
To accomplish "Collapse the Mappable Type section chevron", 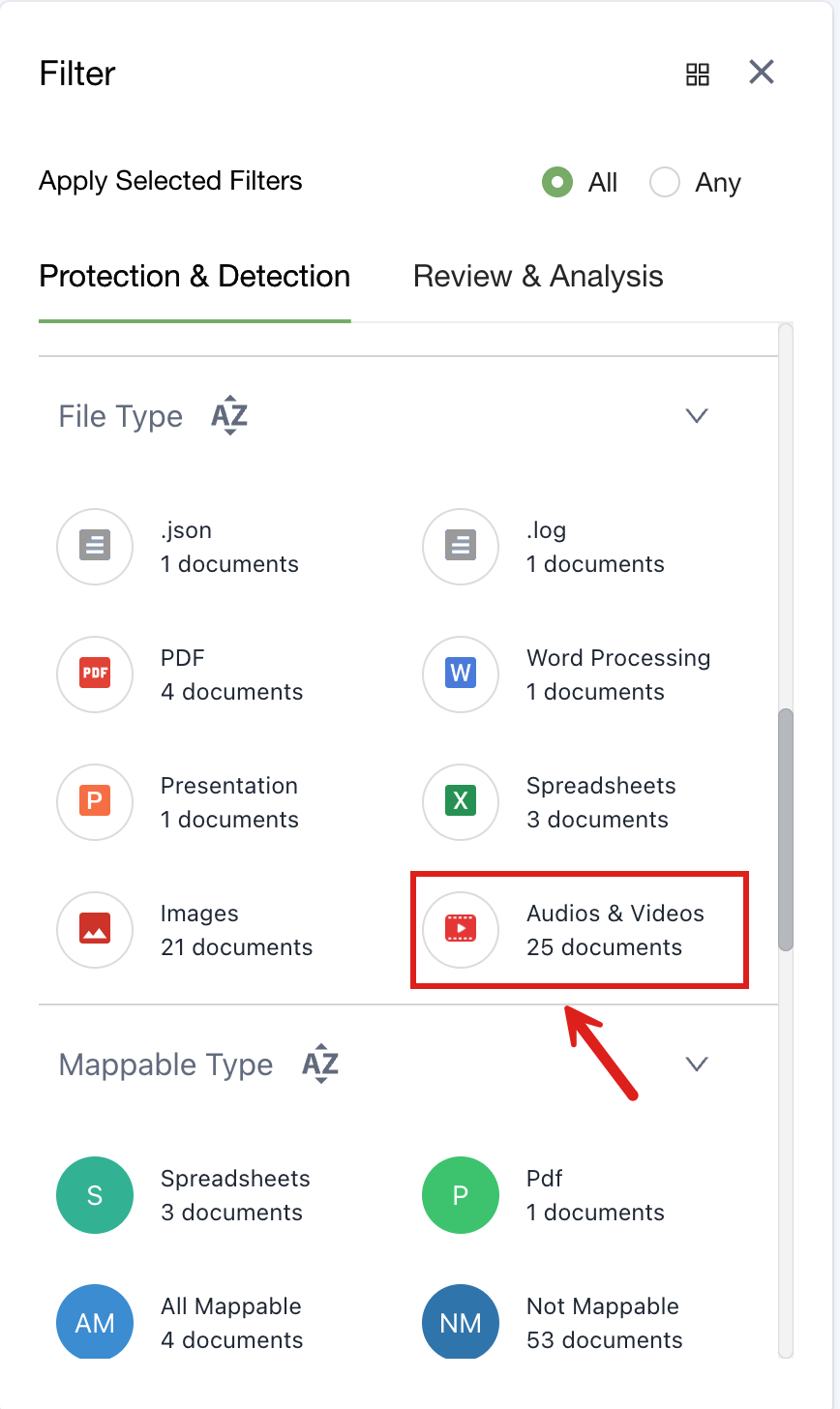I will pos(697,1064).
